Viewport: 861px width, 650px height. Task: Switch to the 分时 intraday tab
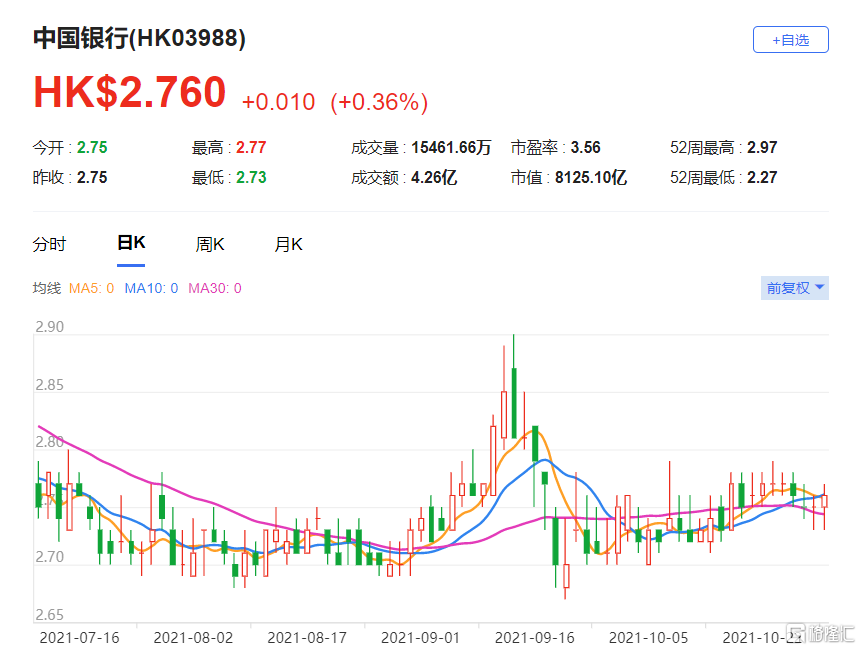[49, 244]
